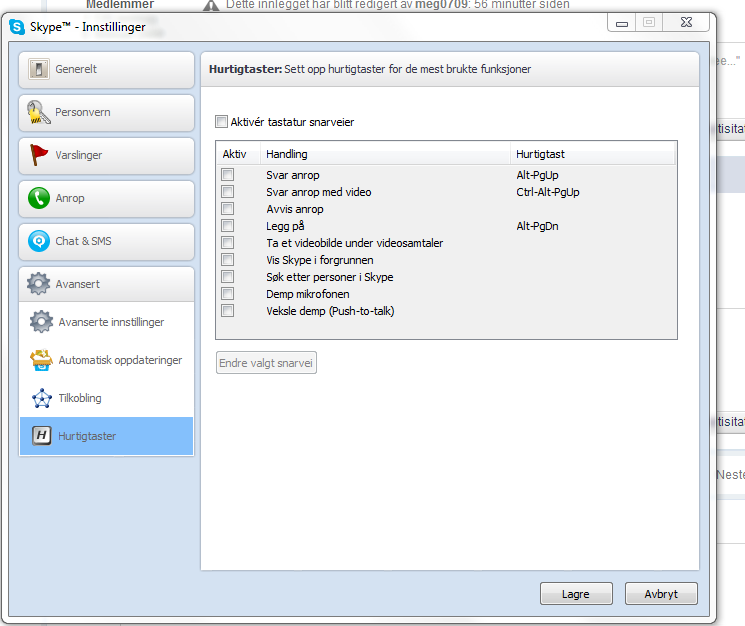The width and height of the screenshot is (745, 626).
Task: Click the Automatisk oppdateringer box icon
Action: pyautogui.click(x=41, y=360)
